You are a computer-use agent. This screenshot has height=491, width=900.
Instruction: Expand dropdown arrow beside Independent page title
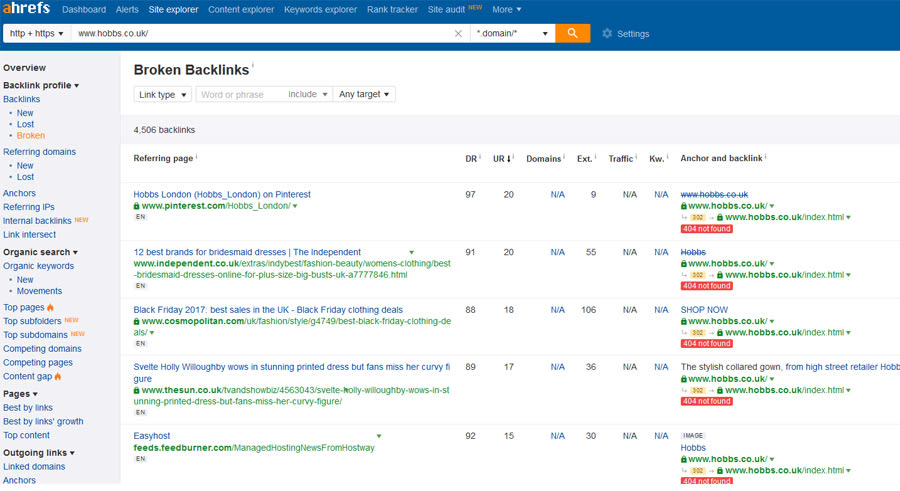[x=412, y=252]
